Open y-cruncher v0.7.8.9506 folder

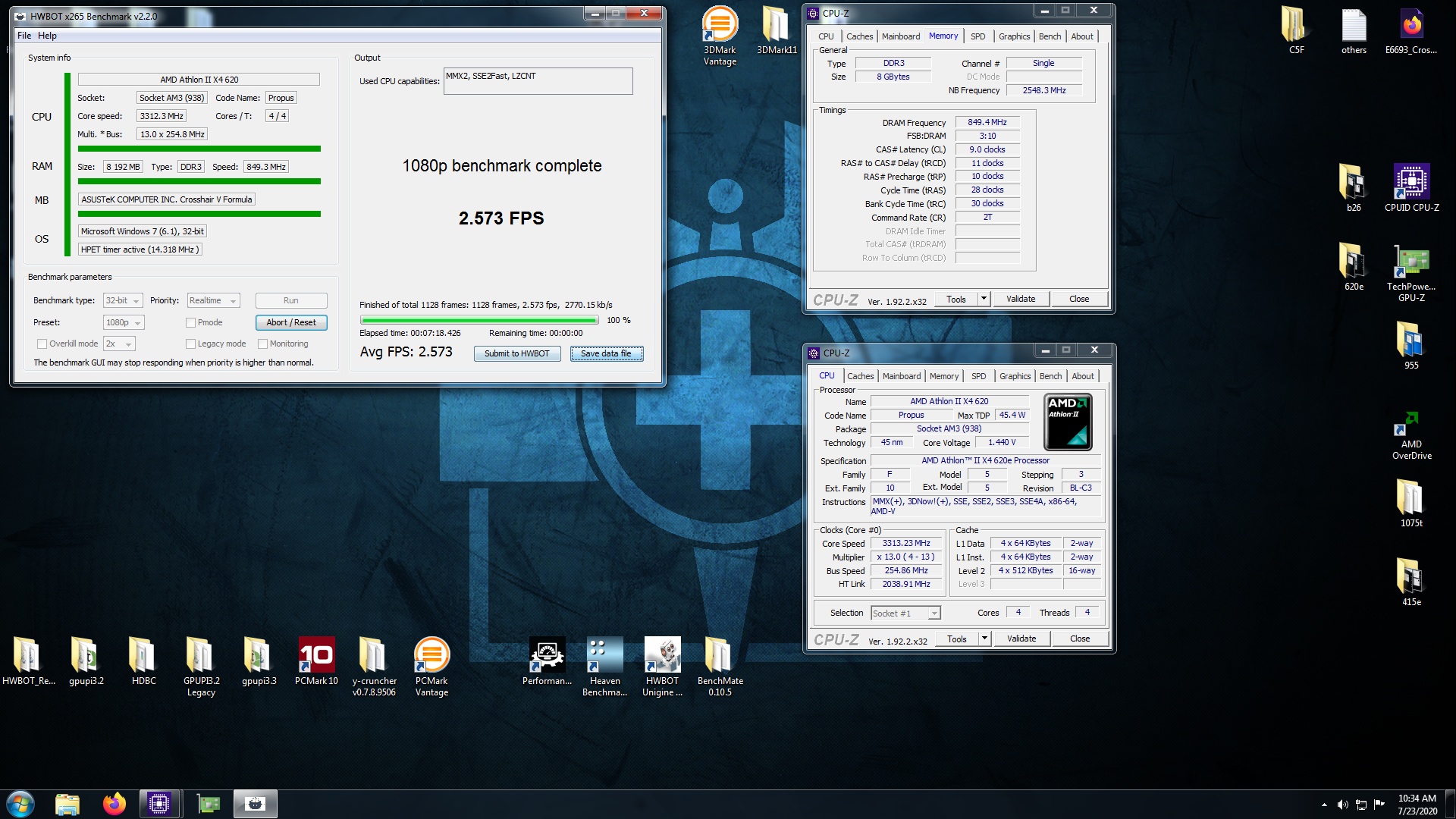374,666
